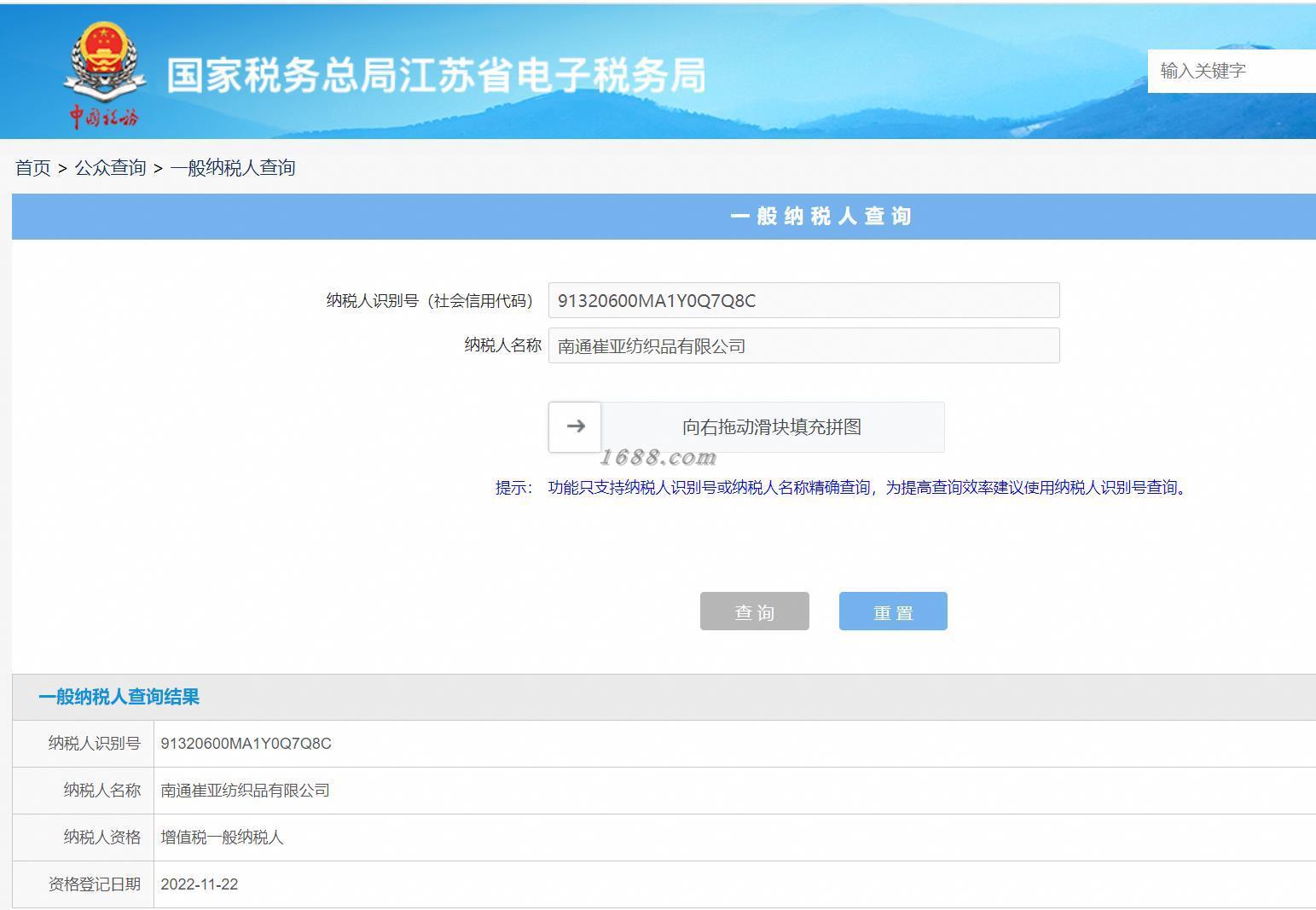The width and height of the screenshot is (1316, 910).
Task: Click the 纳税人识别号 result row label
Action: (x=94, y=744)
